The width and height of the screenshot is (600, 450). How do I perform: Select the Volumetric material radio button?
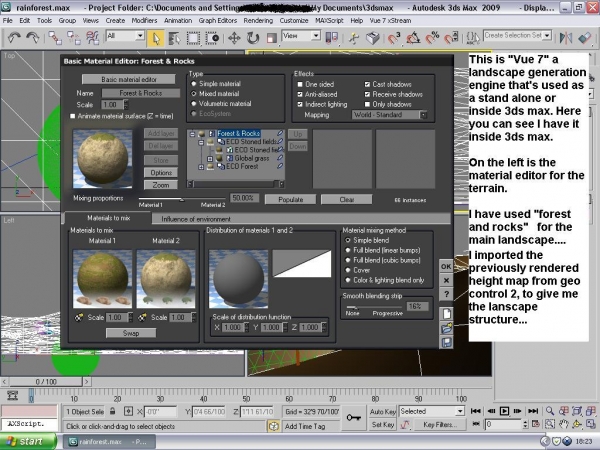point(194,103)
